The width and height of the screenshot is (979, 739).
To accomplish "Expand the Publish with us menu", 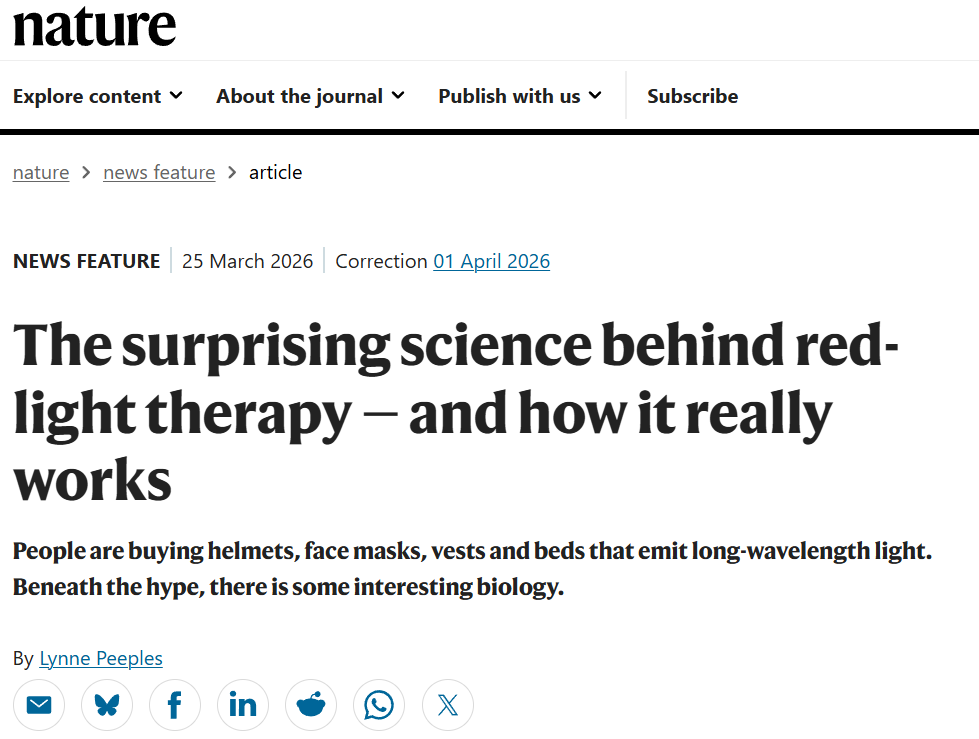I will click(520, 96).
